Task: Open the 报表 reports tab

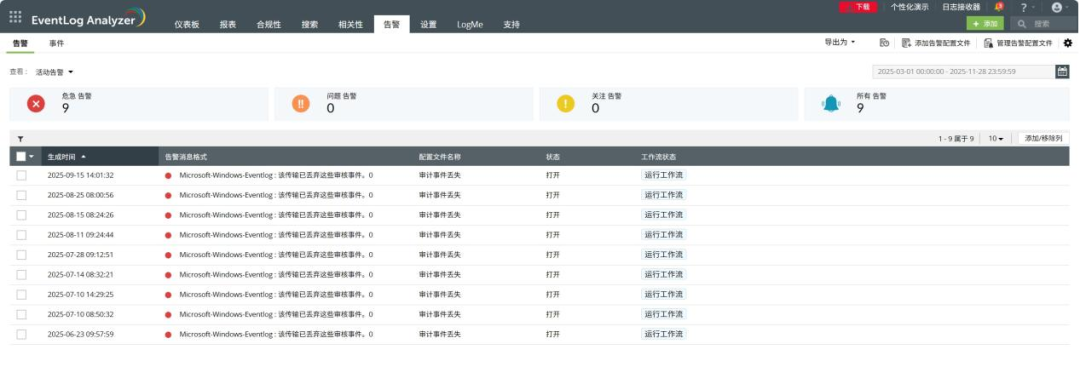Action: [x=228, y=24]
